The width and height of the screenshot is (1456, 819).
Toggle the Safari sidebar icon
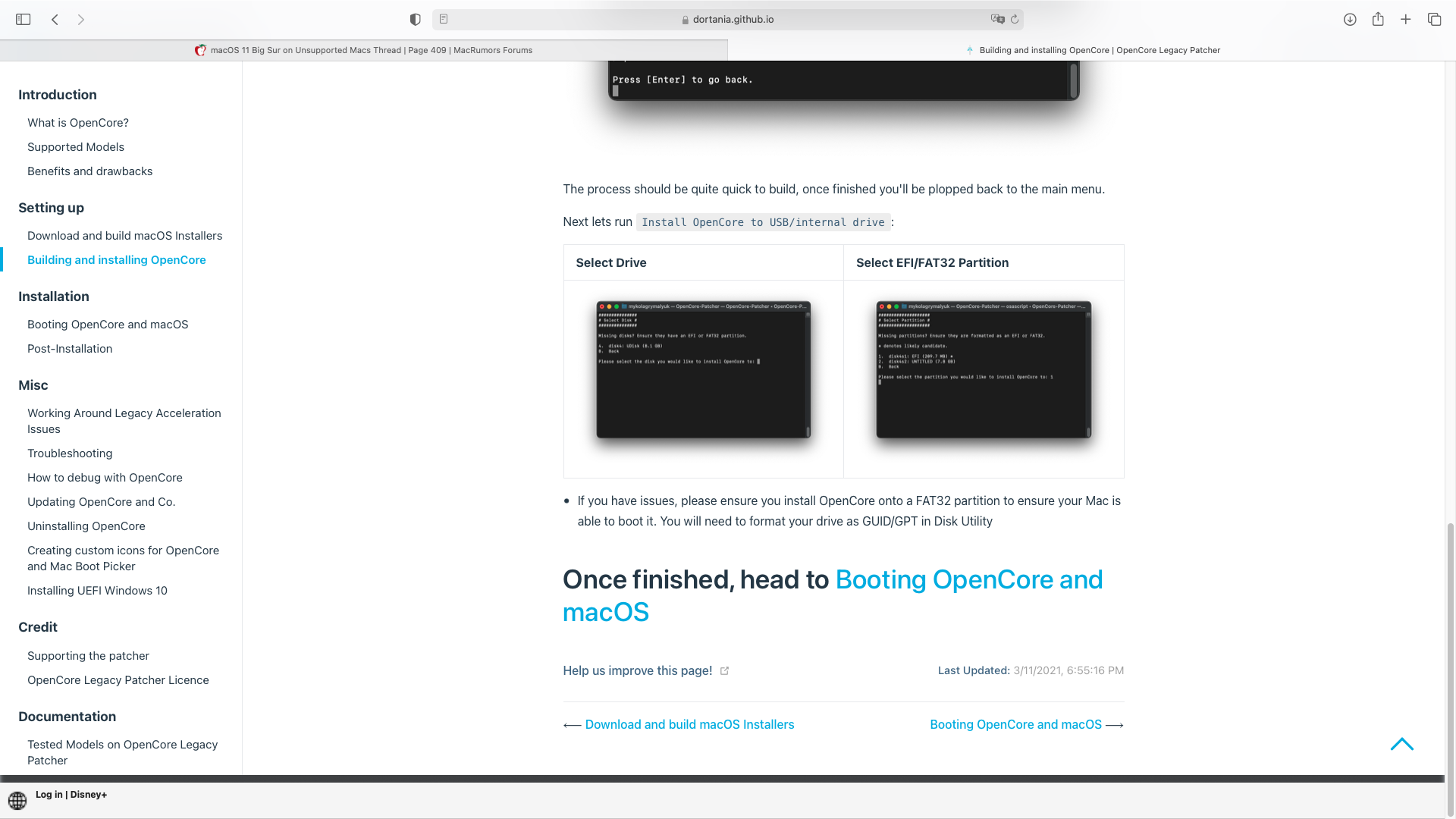pos(23,20)
